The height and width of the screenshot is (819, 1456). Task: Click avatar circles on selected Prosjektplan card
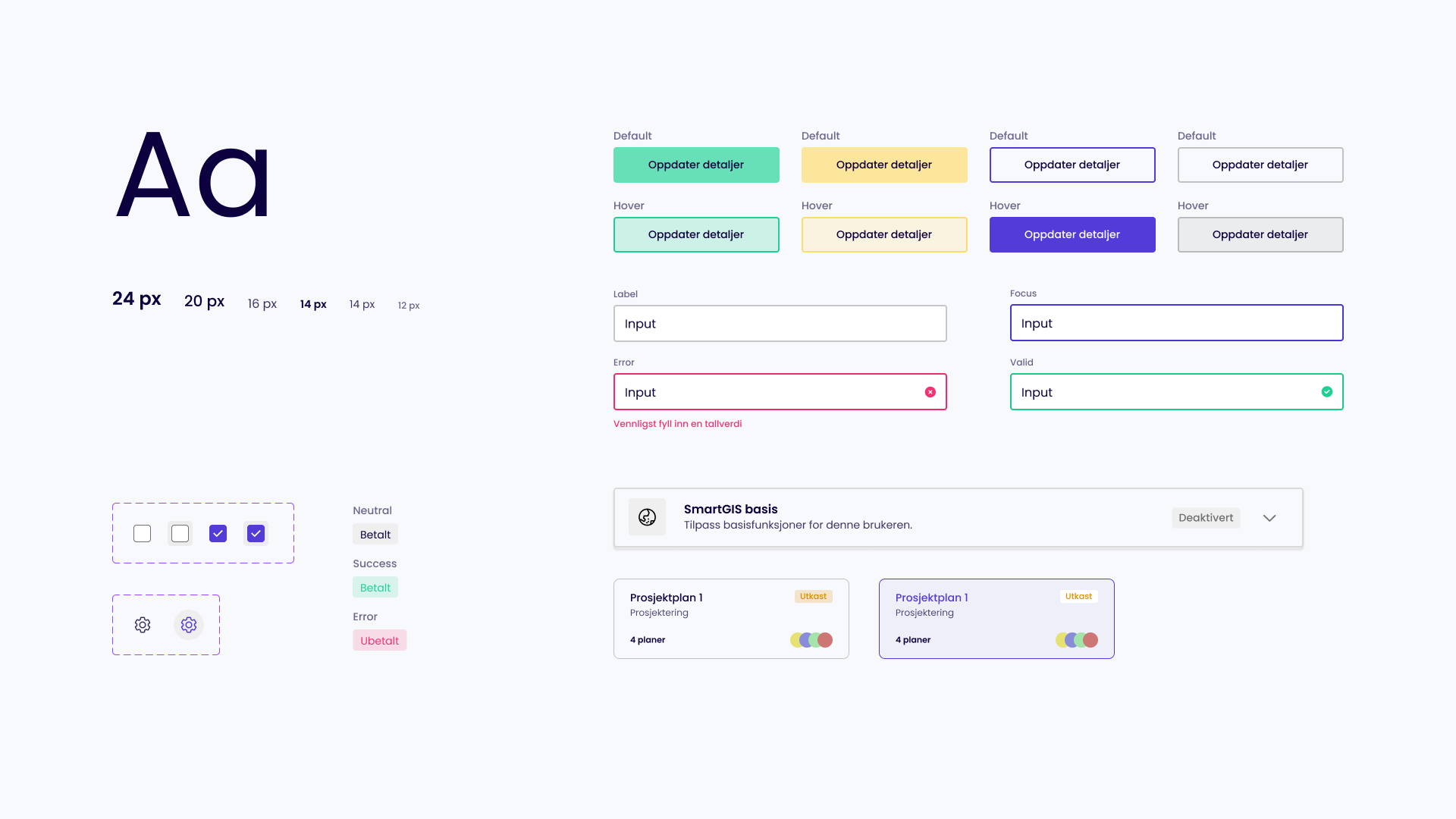(x=1077, y=640)
